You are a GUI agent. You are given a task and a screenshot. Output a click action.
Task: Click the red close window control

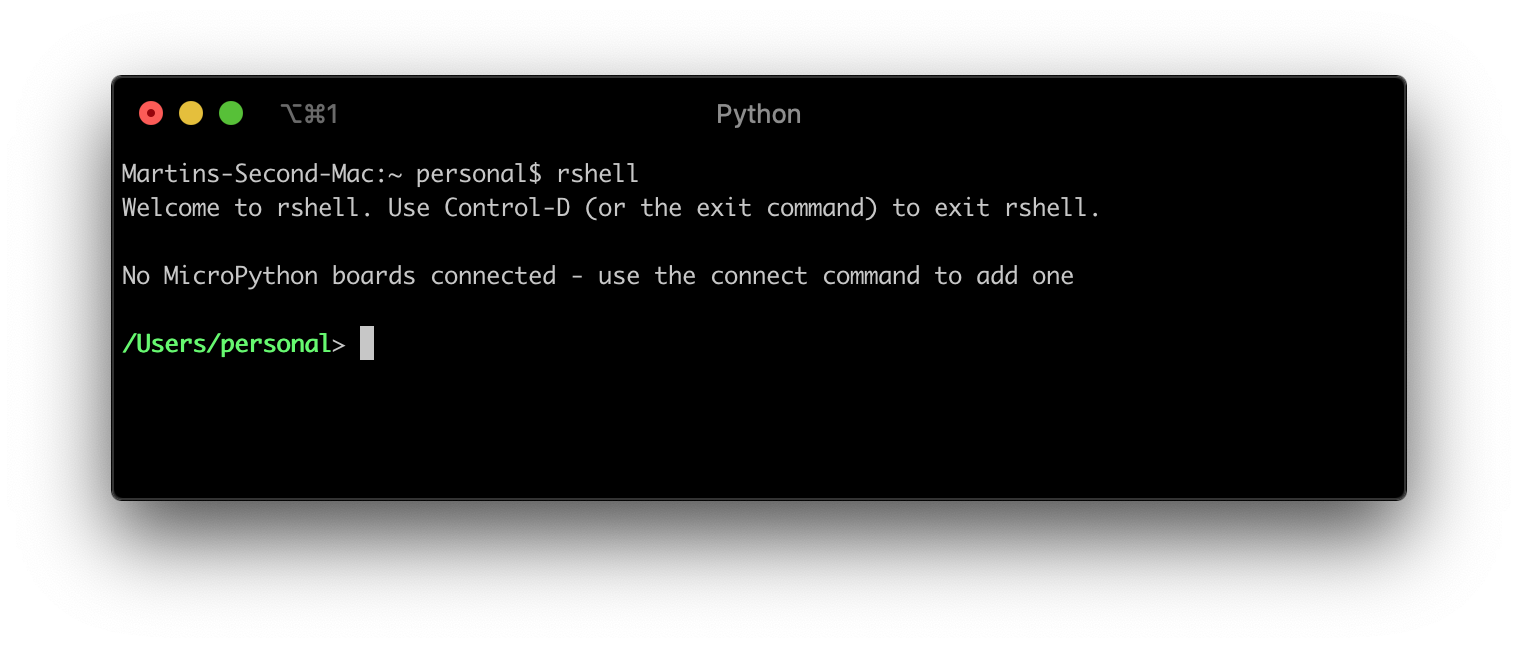(x=150, y=112)
